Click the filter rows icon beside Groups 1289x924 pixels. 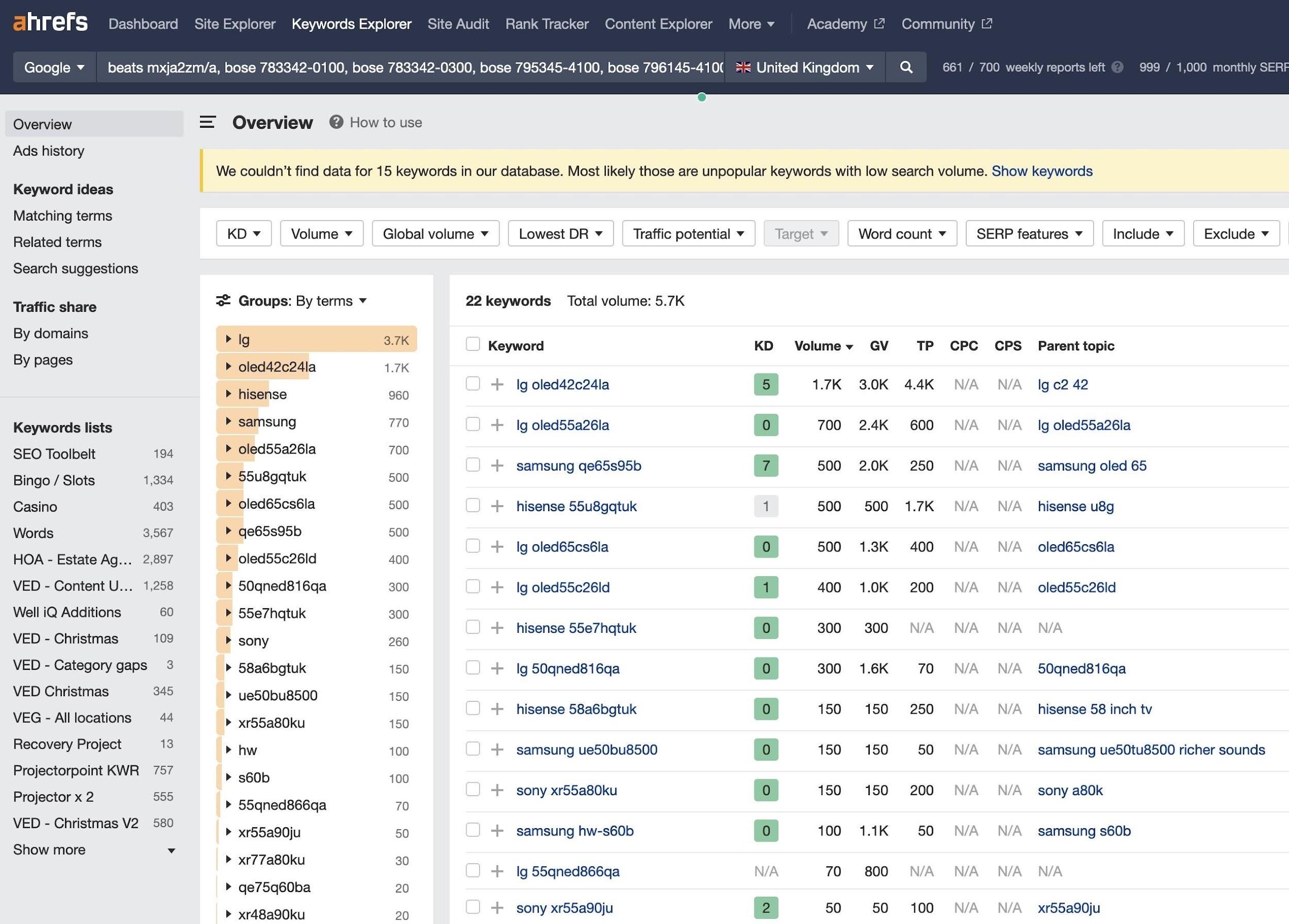click(221, 299)
